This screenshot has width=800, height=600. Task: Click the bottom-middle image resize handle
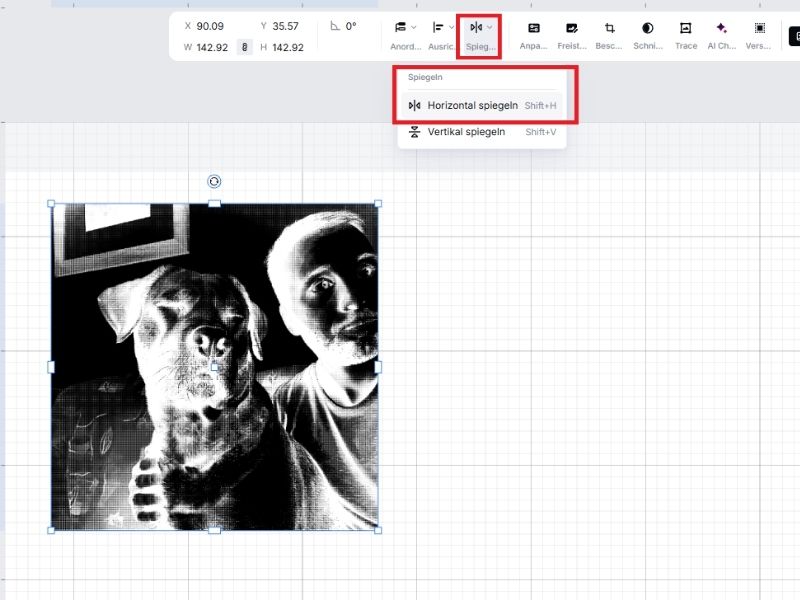point(214,530)
